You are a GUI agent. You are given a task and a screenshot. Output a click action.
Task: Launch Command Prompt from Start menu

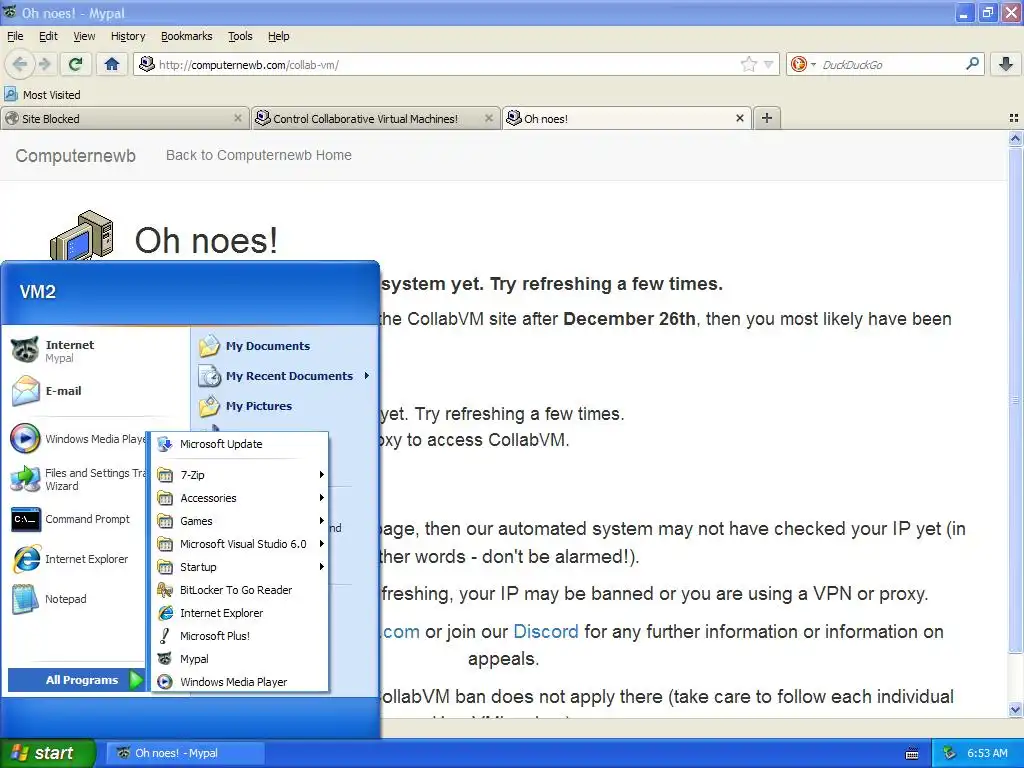tap(77, 519)
